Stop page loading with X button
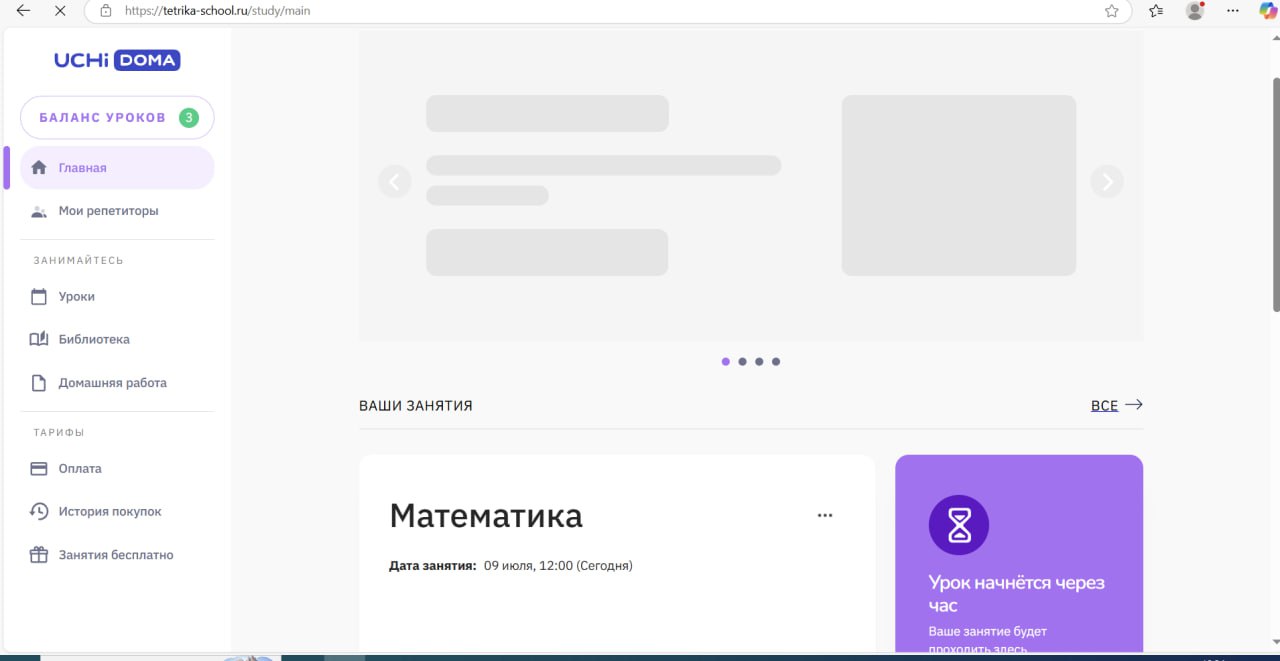Screen dimensions: 1280x661 [60, 11]
